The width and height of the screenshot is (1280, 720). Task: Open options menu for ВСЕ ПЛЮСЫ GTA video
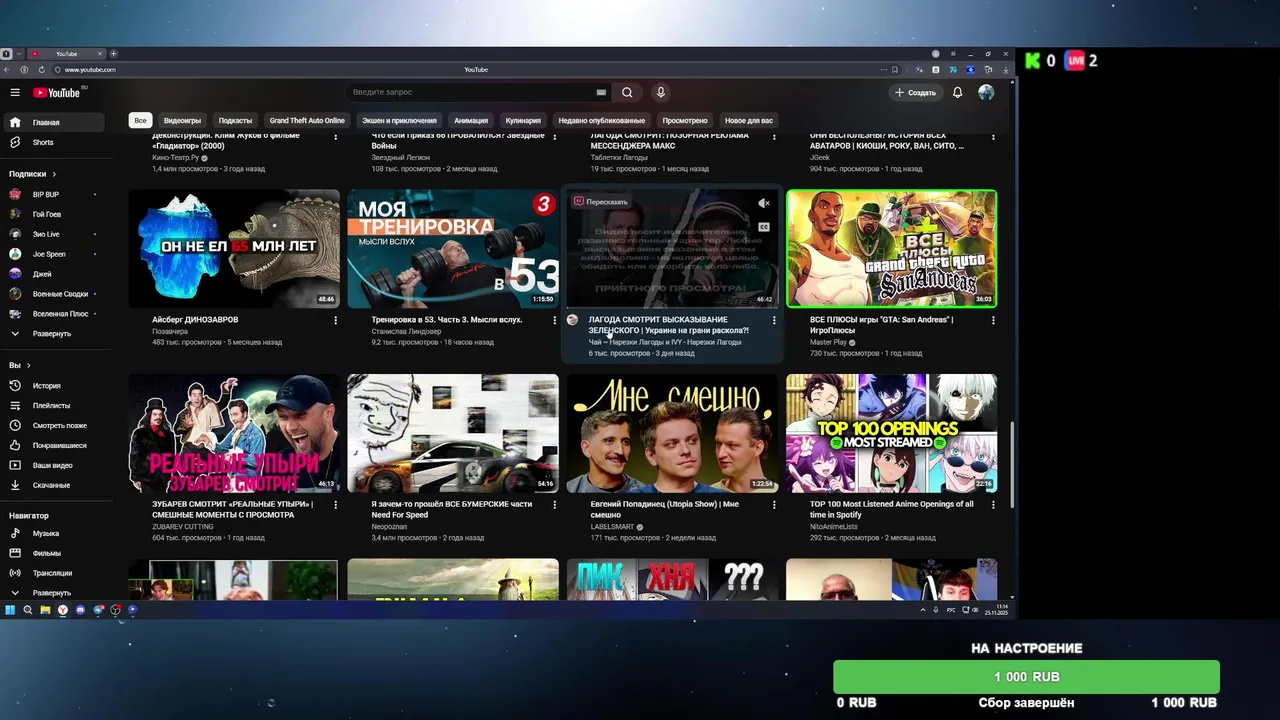click(x=993, y=320)
